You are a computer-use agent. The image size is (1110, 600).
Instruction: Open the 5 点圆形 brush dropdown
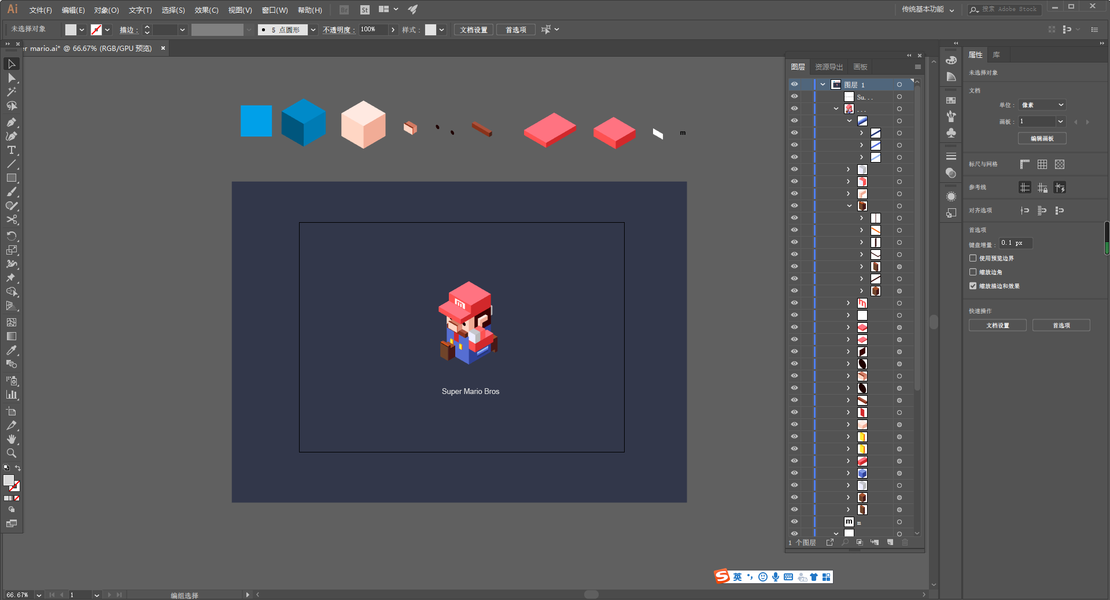(x=313, y=30)
